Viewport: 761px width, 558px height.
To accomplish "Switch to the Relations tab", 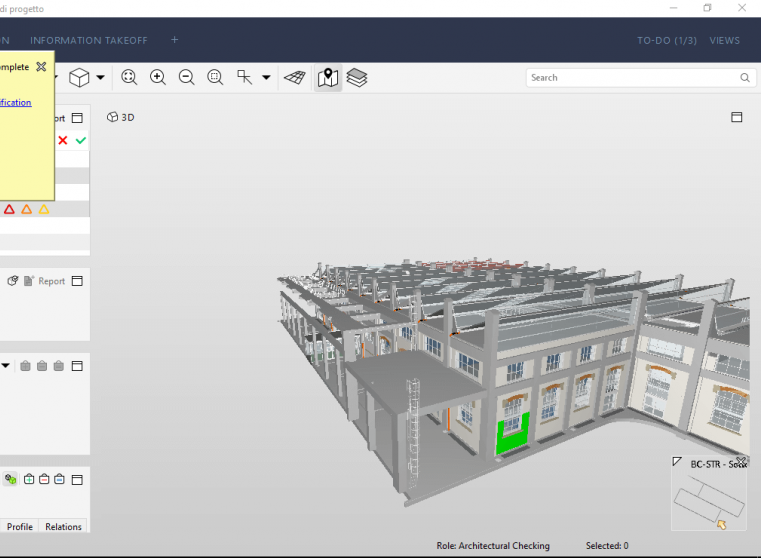I will coord(63,527).
